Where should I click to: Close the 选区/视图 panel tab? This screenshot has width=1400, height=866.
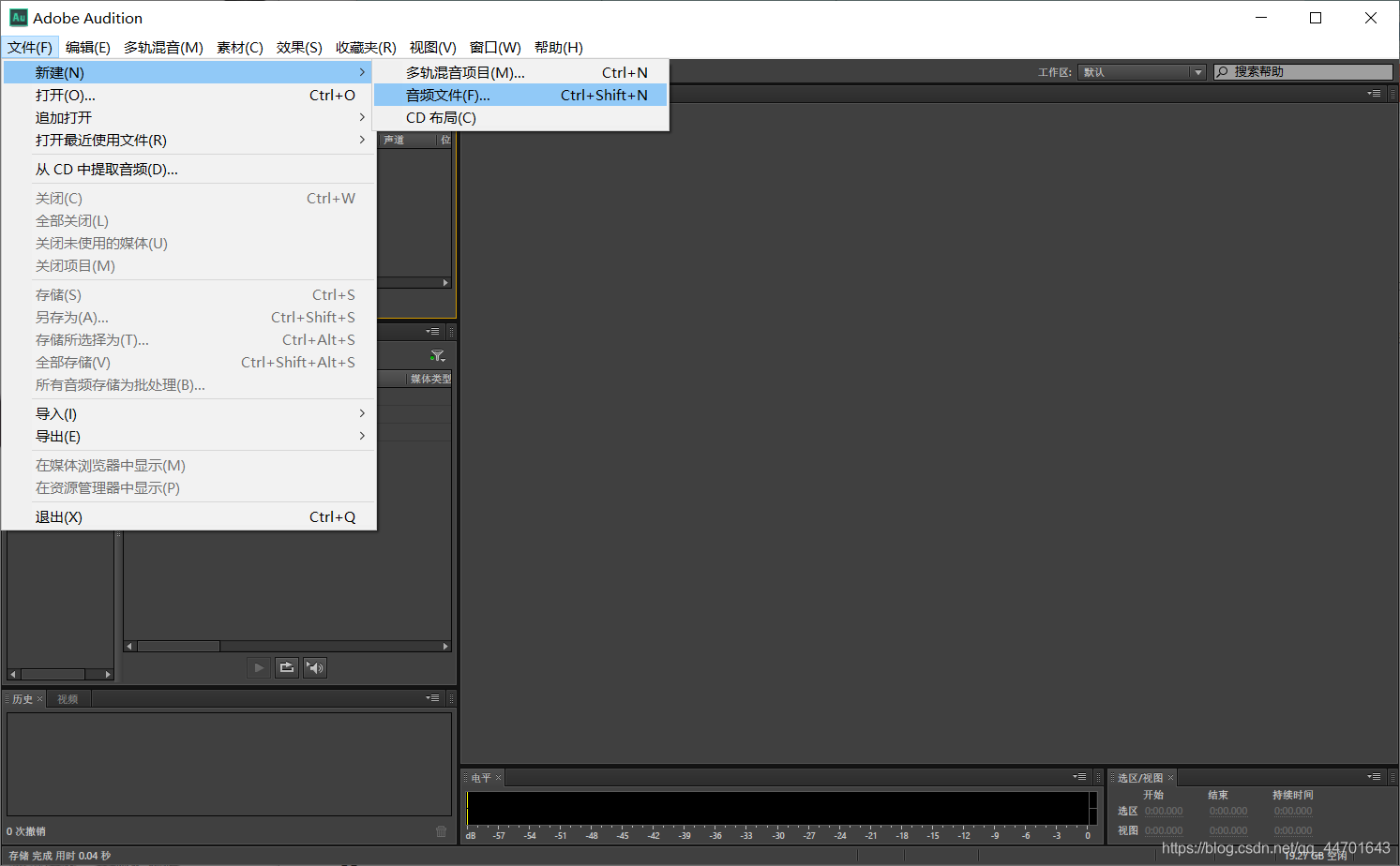pos(1170,778)
